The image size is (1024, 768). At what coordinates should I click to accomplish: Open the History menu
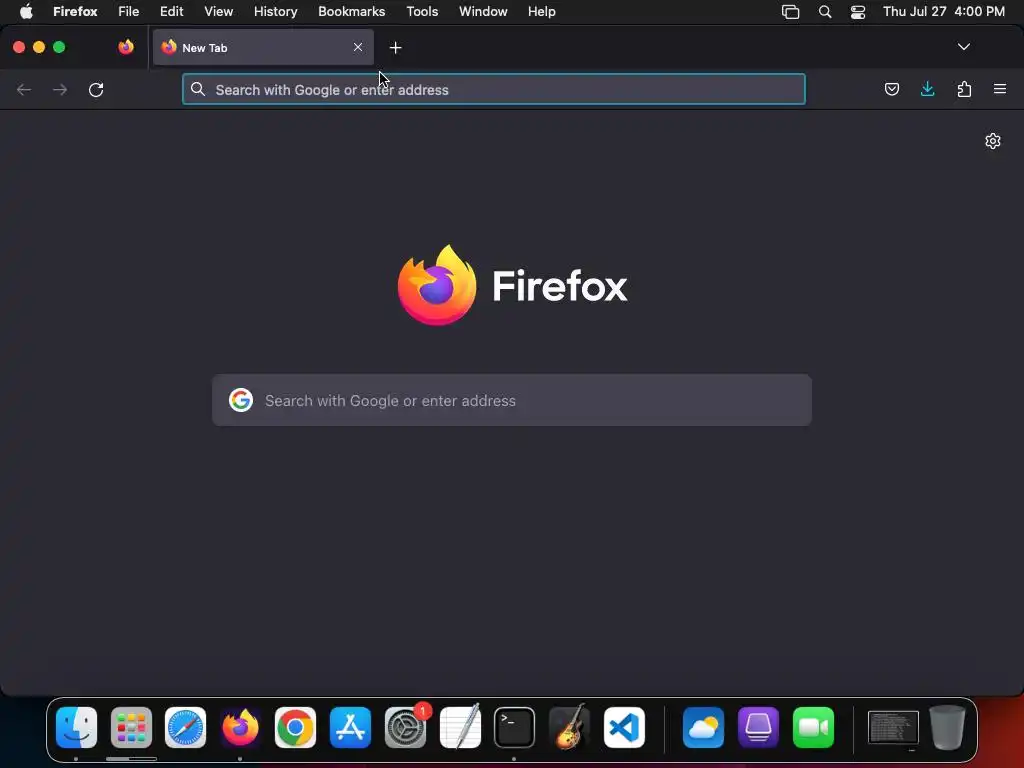276,11
